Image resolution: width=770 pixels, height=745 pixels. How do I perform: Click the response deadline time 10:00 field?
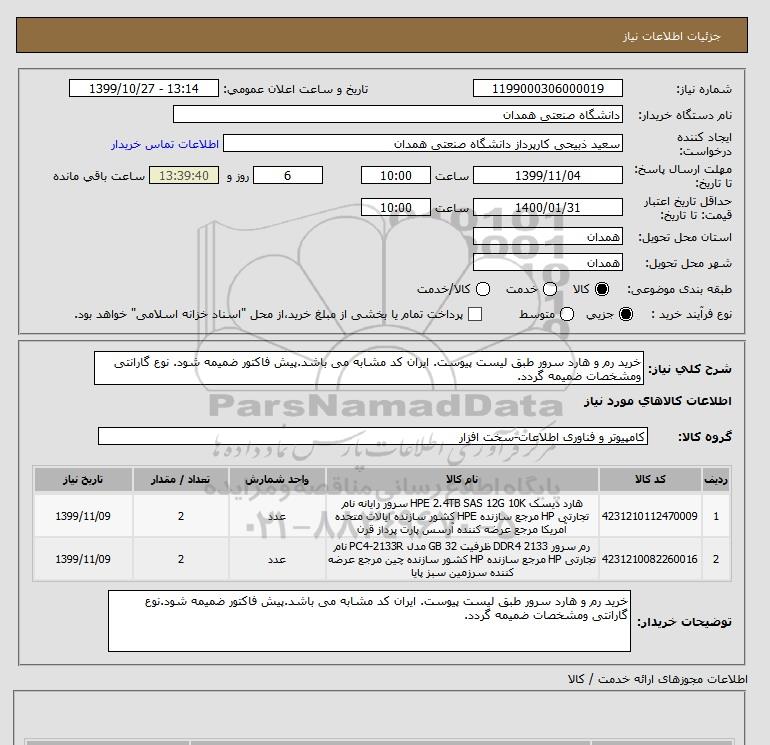pyautogui.click(x=396, y=175)
